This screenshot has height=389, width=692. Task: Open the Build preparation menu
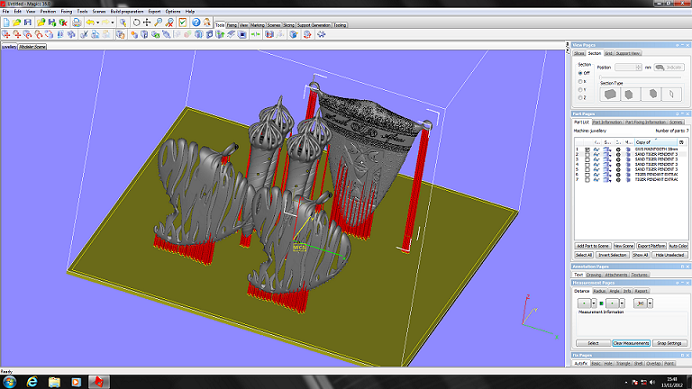click(127, 11)
